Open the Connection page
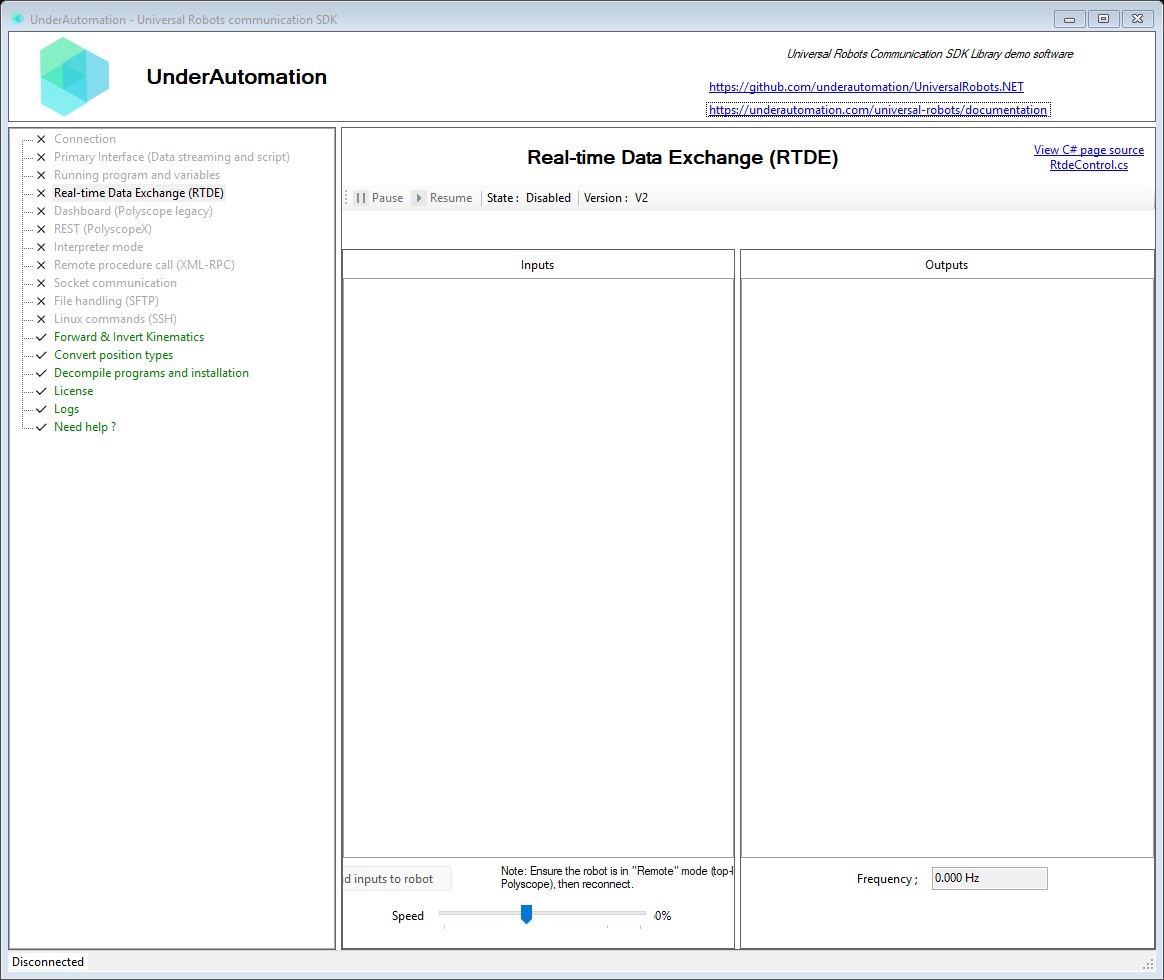 point(85,139)
